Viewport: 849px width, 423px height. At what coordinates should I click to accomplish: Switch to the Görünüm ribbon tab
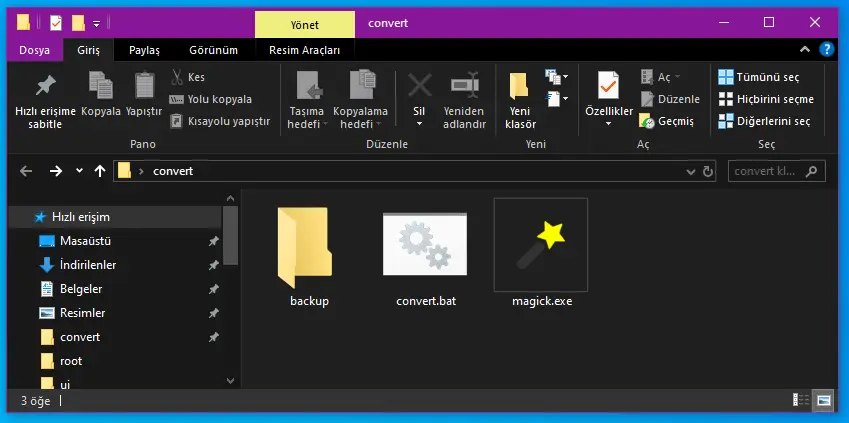(213, 50)
